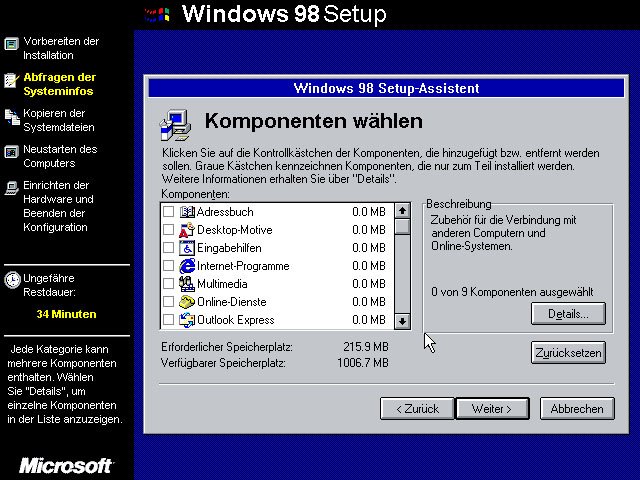Click the computer icon beside Komponenten wählen

(176, 124)
